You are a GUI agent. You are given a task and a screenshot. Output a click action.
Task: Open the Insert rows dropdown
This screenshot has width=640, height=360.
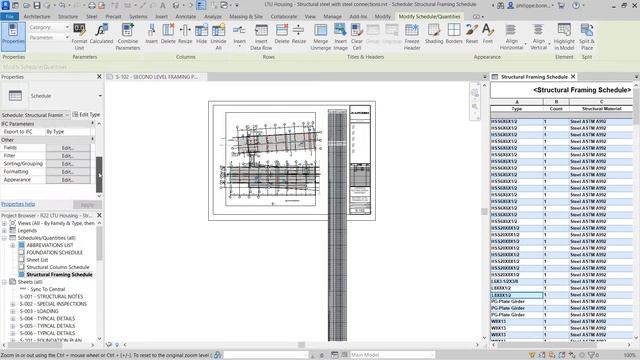pyautogui.click(x=240, y=46)
